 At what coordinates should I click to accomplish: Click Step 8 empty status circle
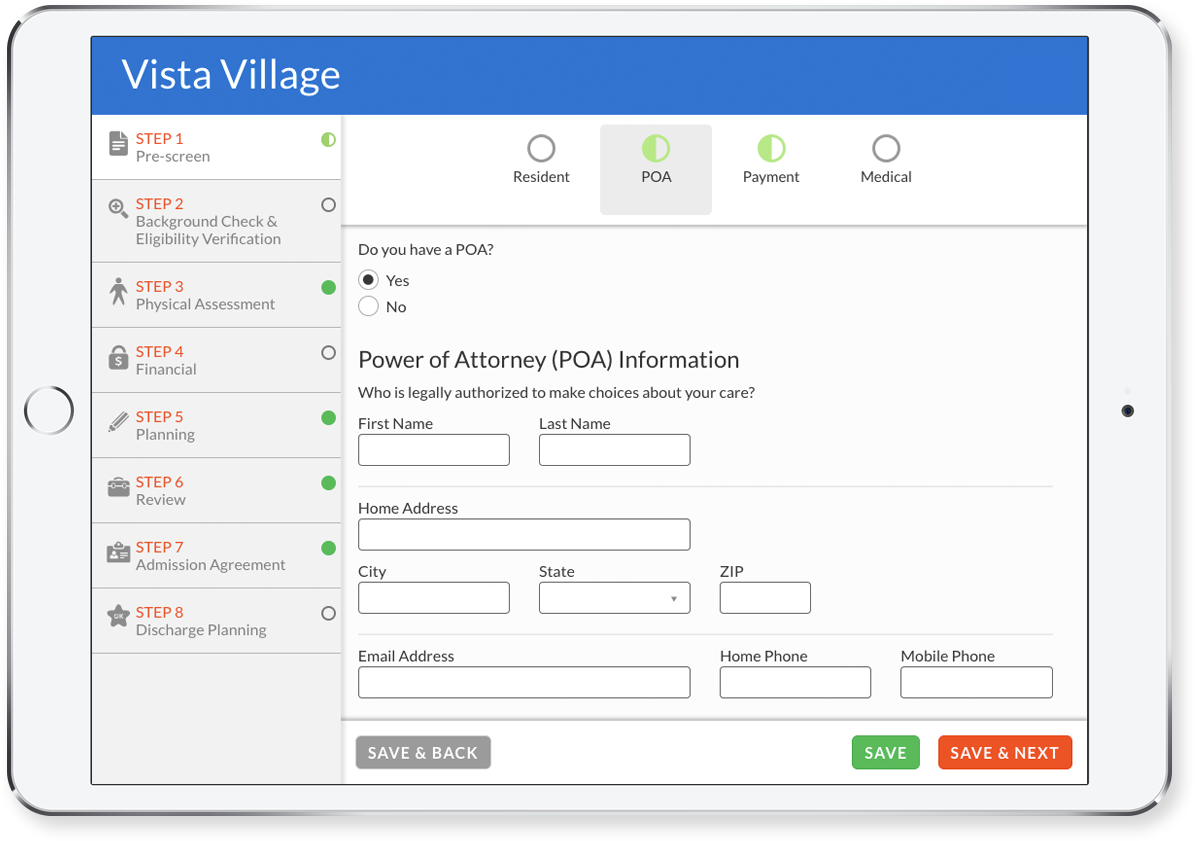328,613
